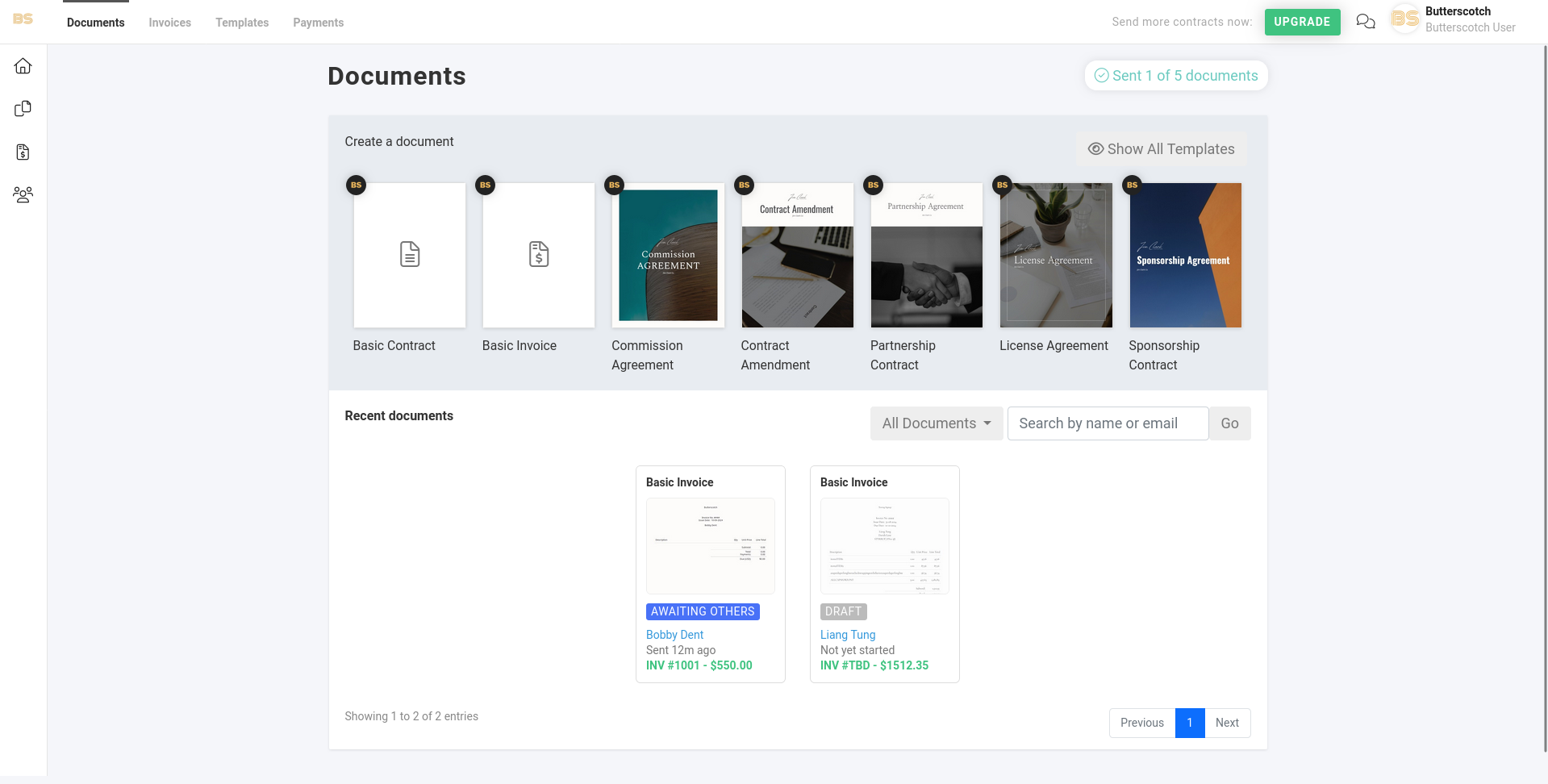Click the green UPGRADE button
The height and width of the screenshot is (784, 1548).
pyautogui.click(x=1302, y=22)
